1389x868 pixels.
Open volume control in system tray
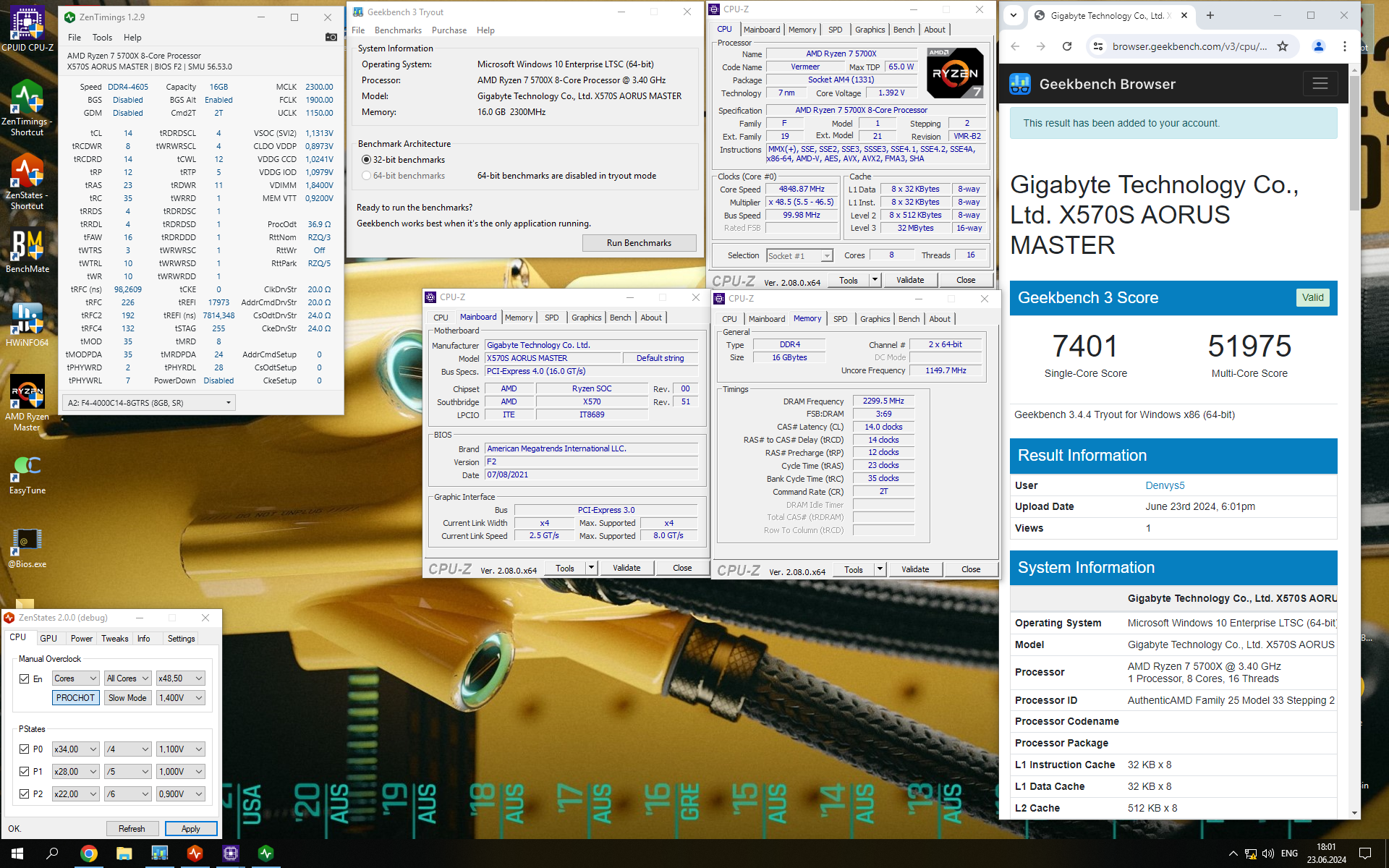click(x=1267, y=854)
